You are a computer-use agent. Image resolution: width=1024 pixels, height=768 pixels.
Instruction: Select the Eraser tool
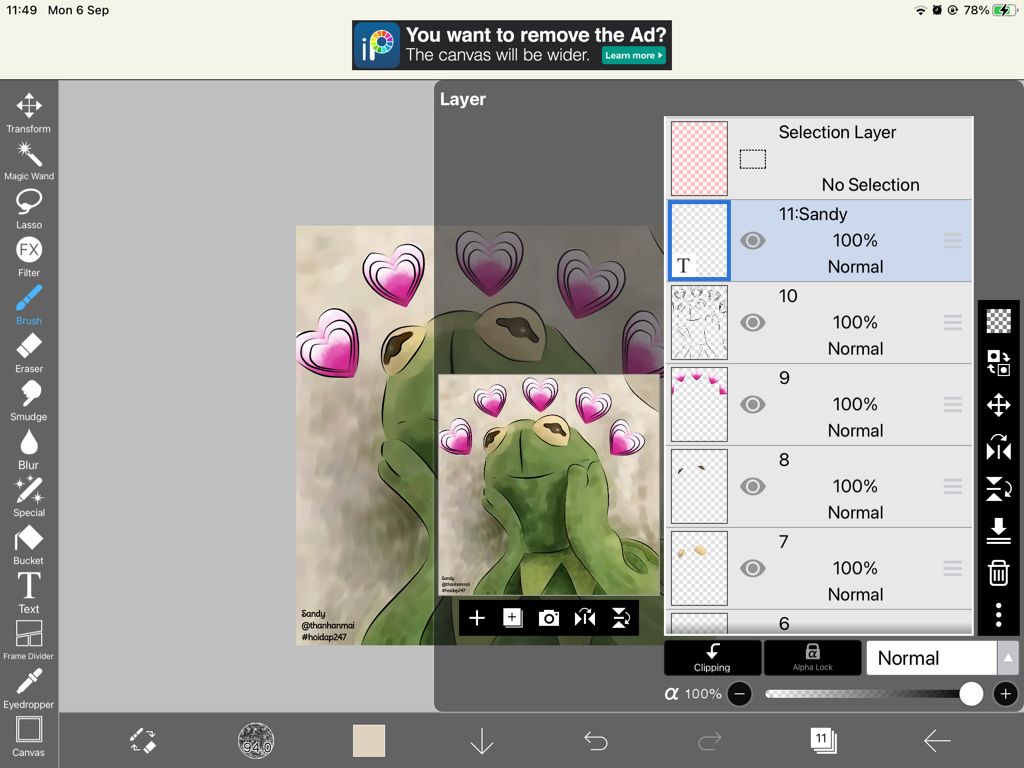[x=29, y=353]
